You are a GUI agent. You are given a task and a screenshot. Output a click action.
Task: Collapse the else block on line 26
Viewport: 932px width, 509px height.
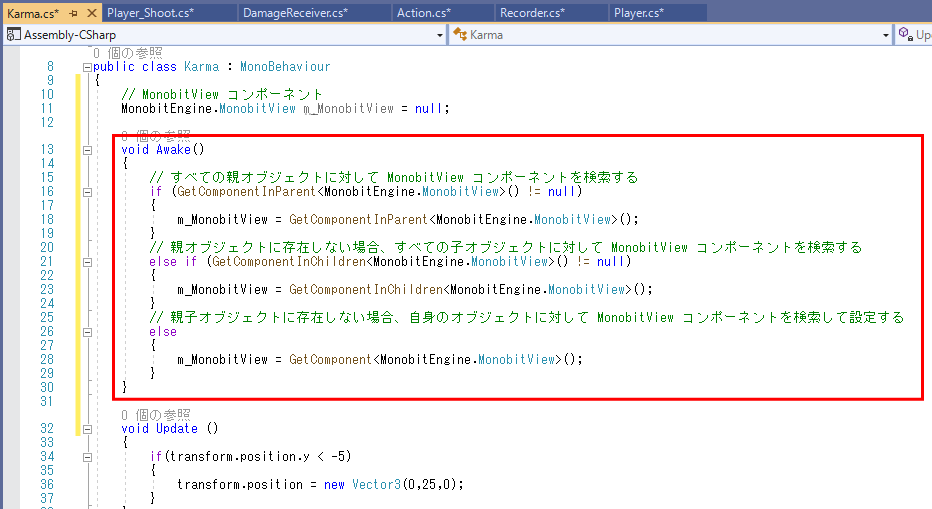point(87,332)
